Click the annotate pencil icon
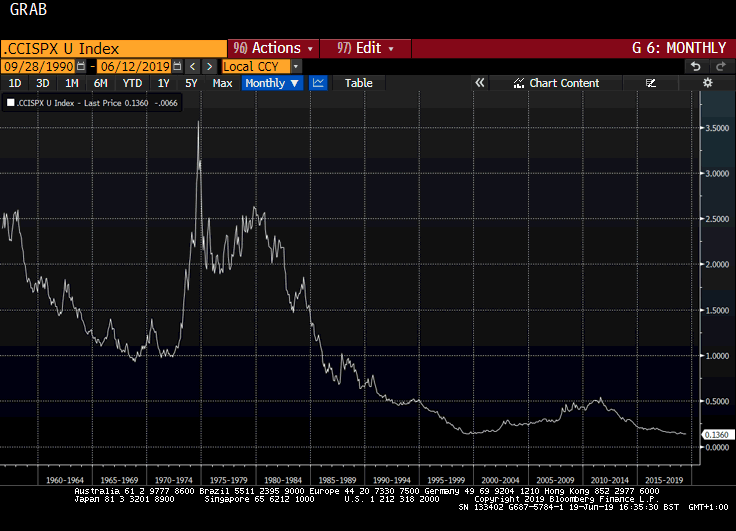Image resolution: width=736 pixels, height=531 pixels. (x=651, y=83)
